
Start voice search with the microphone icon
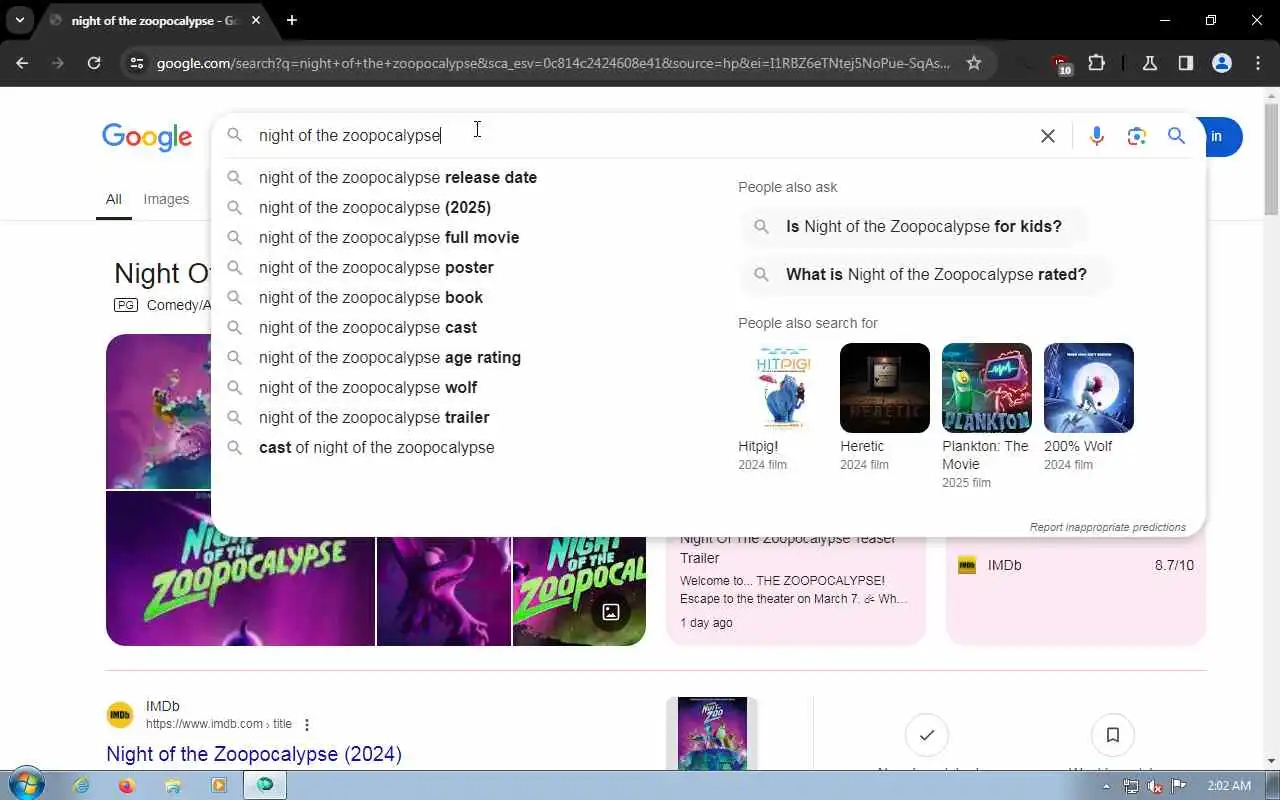pos(1097,136)
